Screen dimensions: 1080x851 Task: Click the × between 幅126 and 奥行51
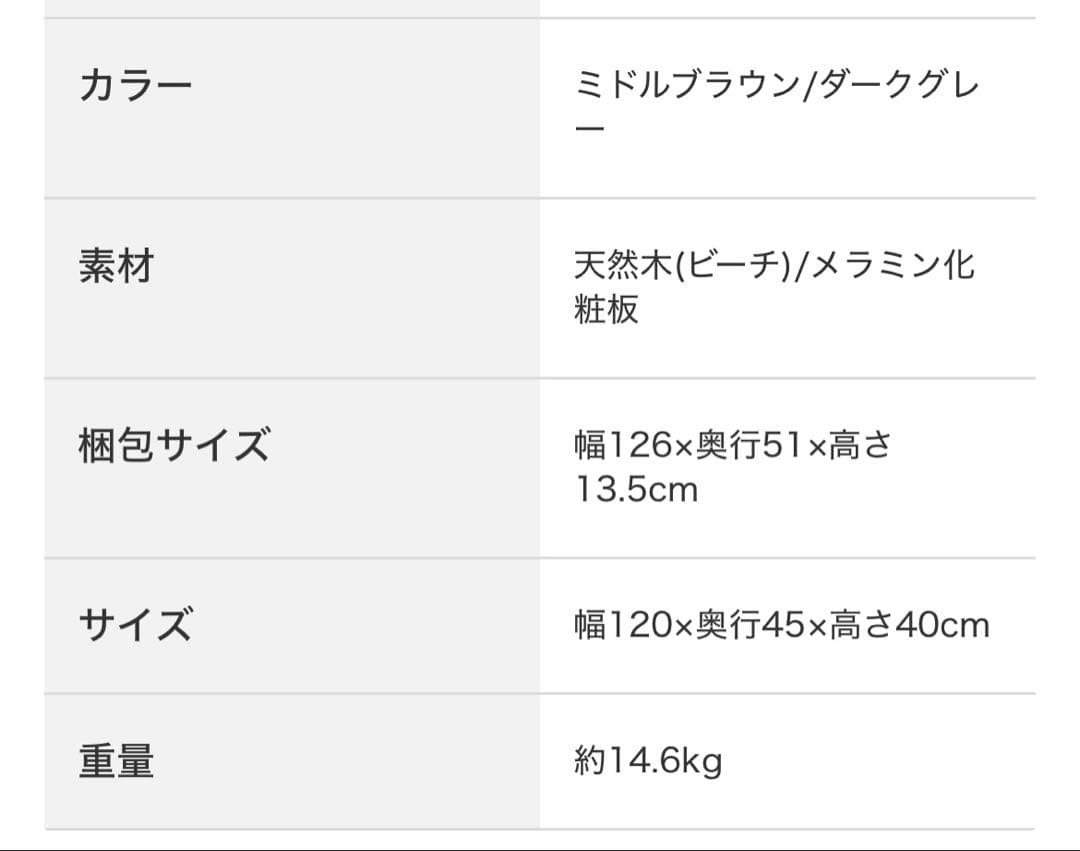684,447
